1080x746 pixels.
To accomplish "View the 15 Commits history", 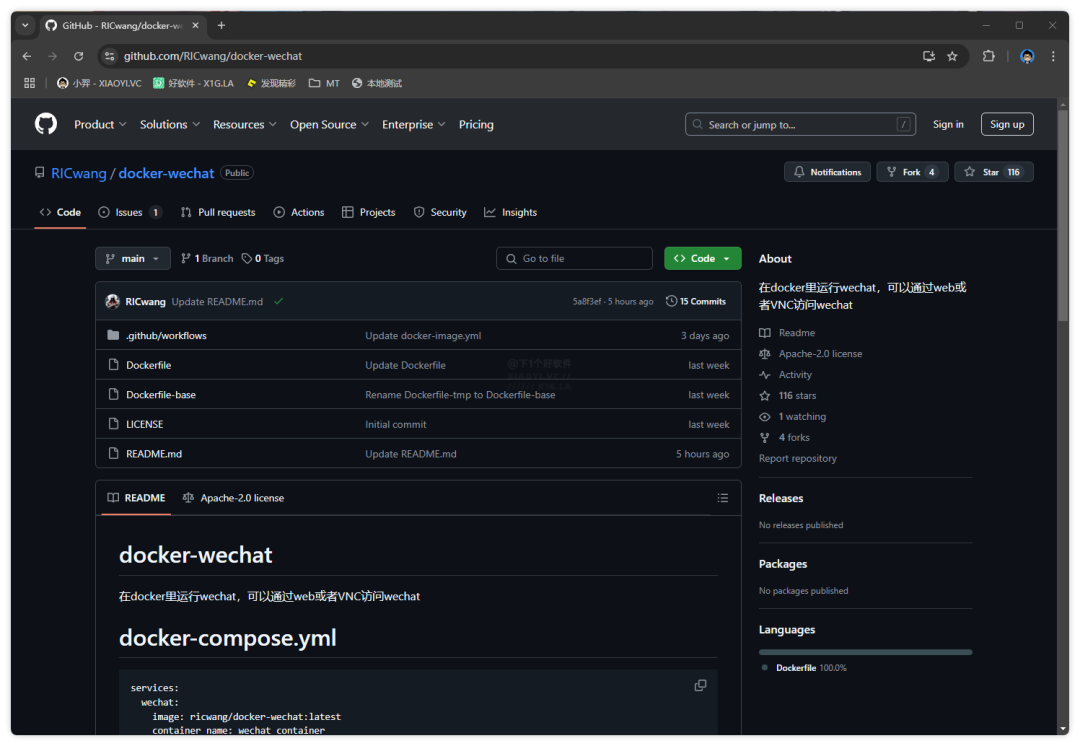I will pos(696,301).
